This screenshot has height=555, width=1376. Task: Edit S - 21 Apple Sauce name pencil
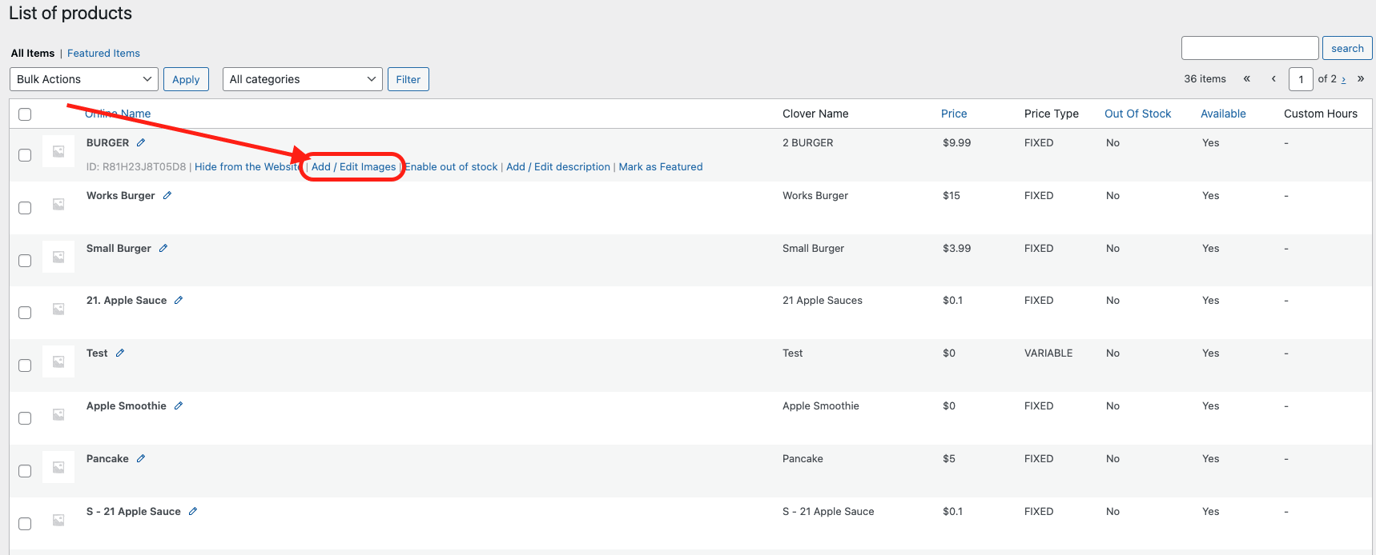click(193, 511)
